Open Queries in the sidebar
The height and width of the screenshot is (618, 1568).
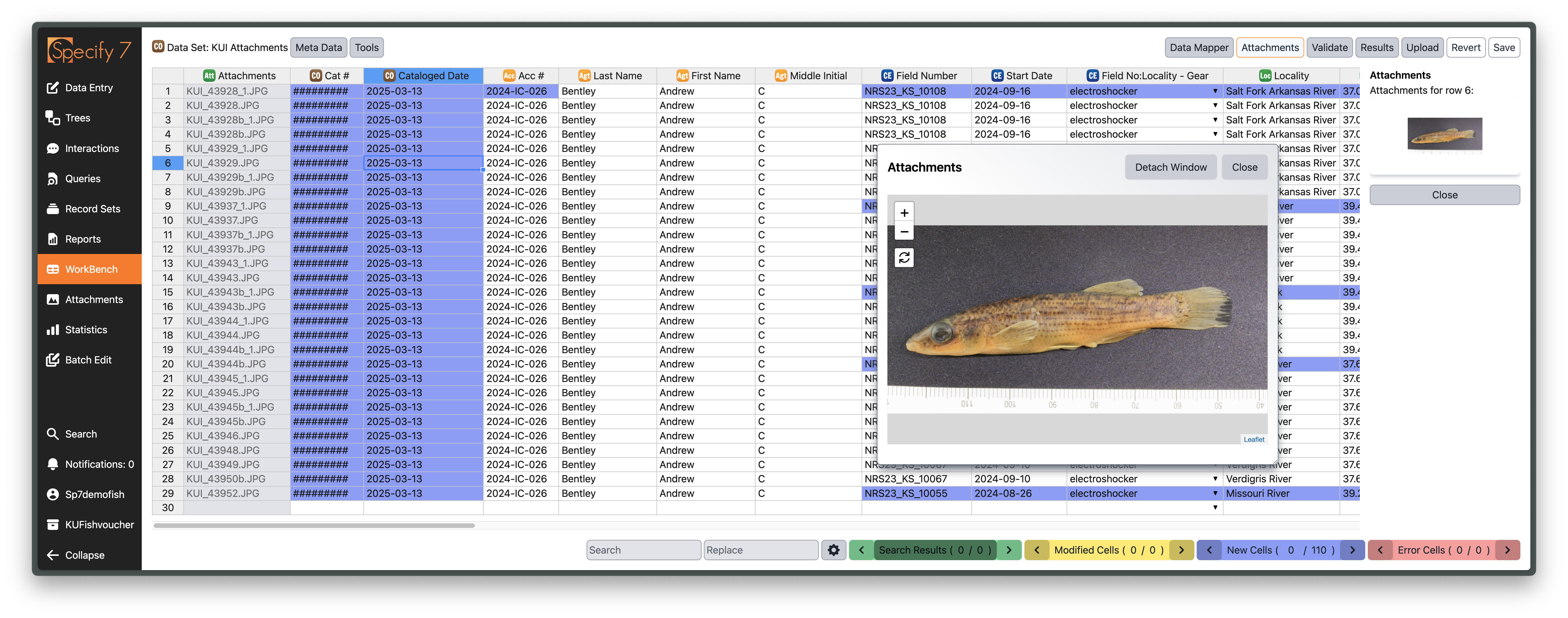point(82,179)
